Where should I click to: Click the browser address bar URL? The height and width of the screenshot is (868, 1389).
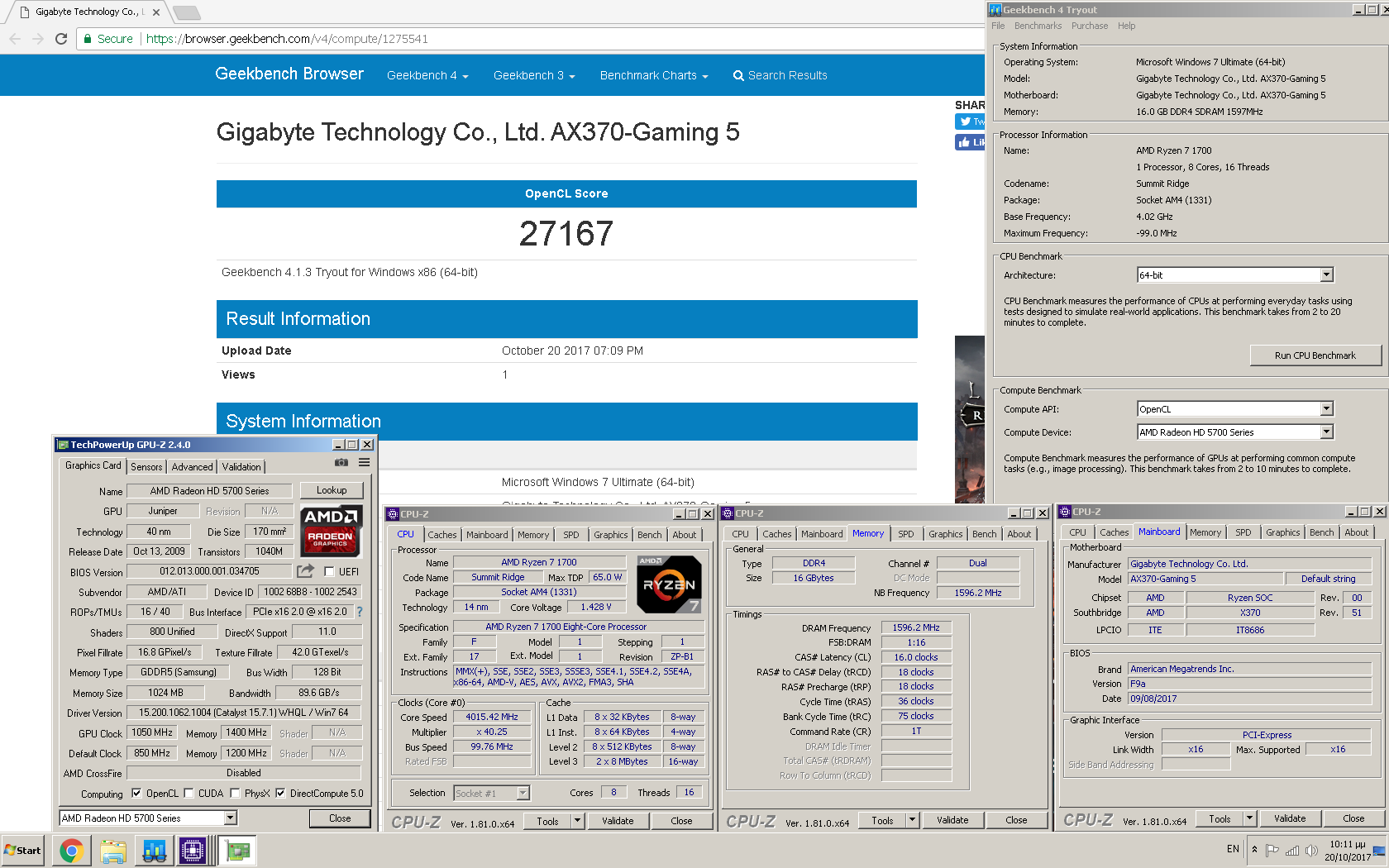[x=286, y=39]
